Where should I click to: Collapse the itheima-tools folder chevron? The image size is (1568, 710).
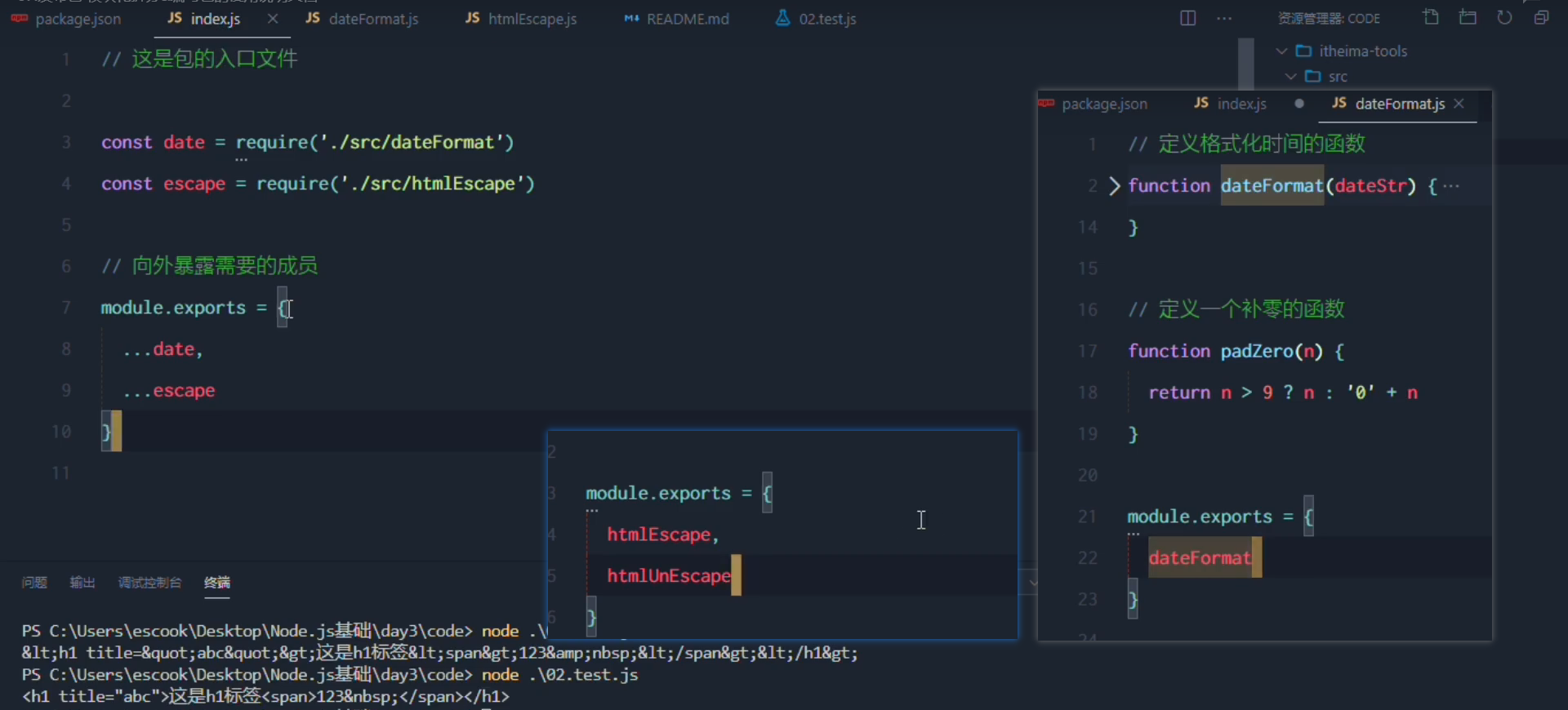coord(1281,51)
